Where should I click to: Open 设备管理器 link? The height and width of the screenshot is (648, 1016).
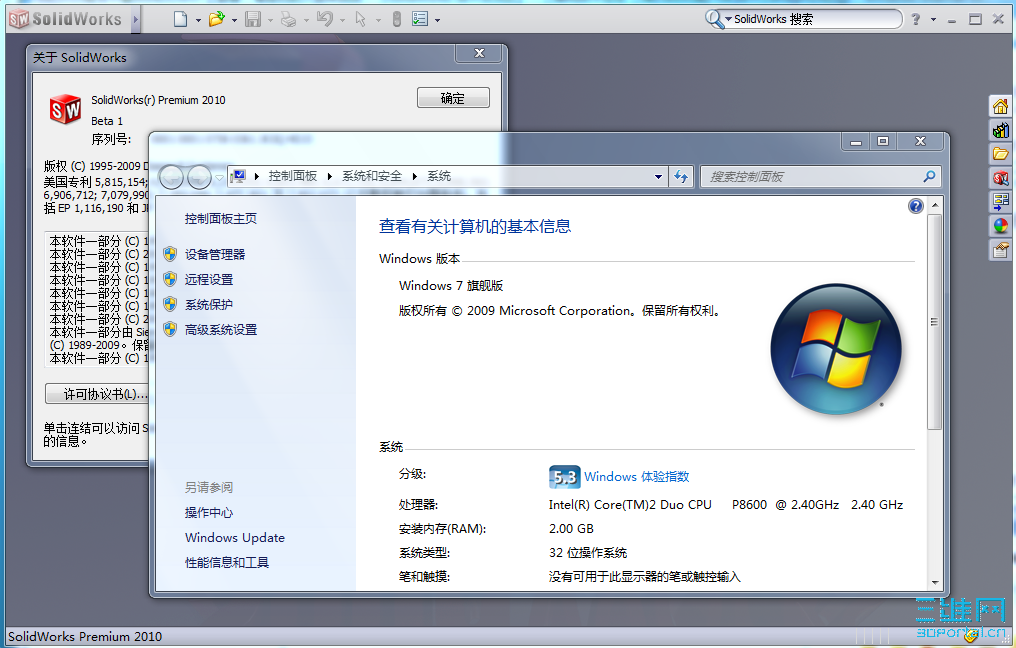click(x=215, y=255)
